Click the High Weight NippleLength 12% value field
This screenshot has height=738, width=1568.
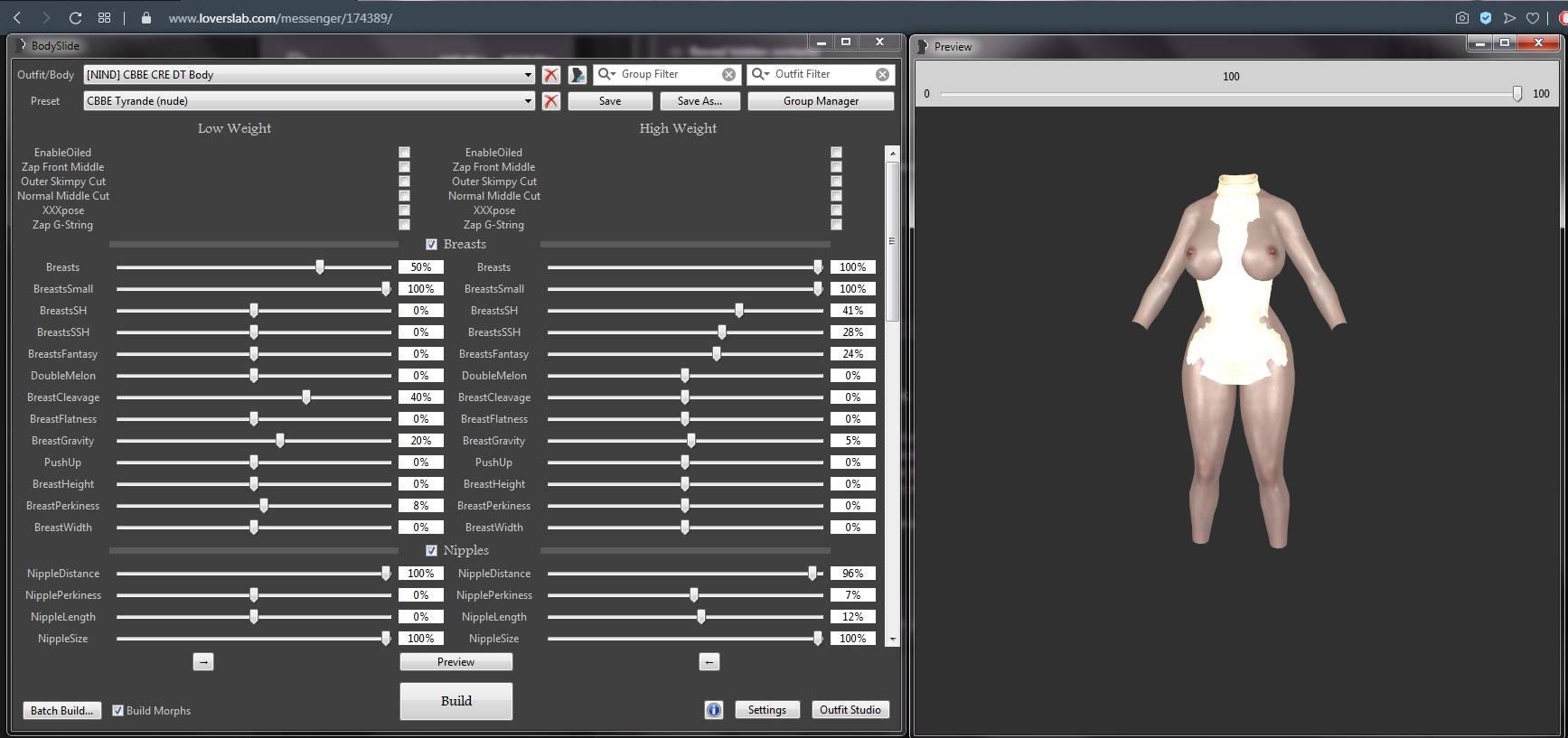(853, 617)
